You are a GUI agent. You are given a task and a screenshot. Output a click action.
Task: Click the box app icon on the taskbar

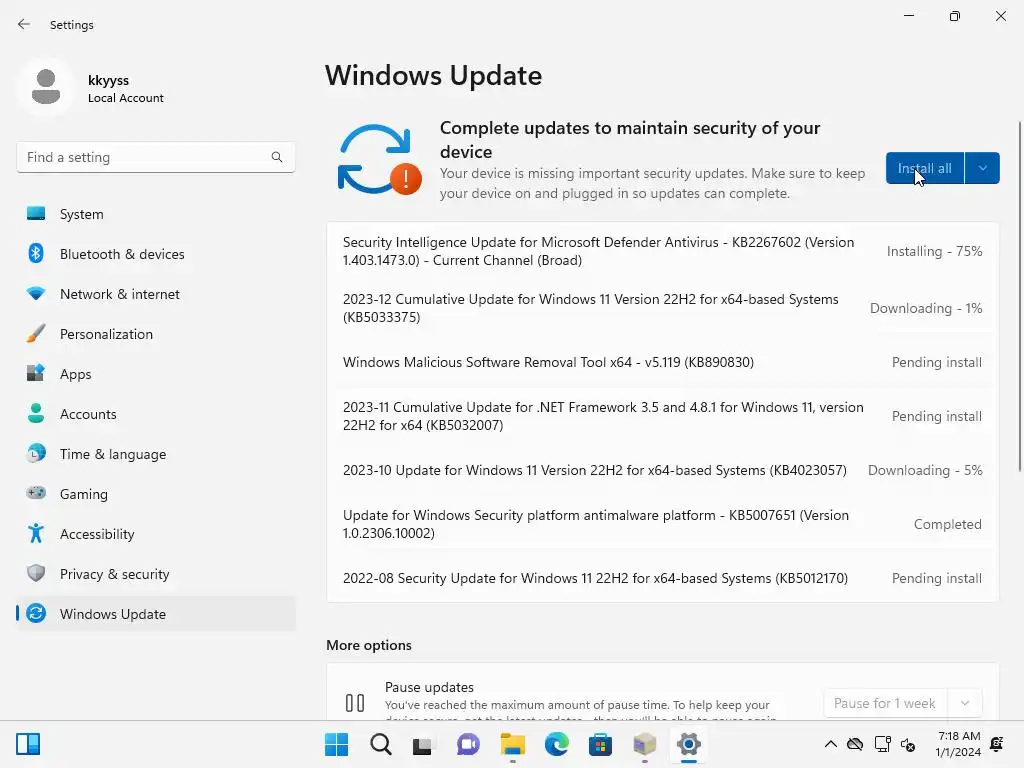645,744
